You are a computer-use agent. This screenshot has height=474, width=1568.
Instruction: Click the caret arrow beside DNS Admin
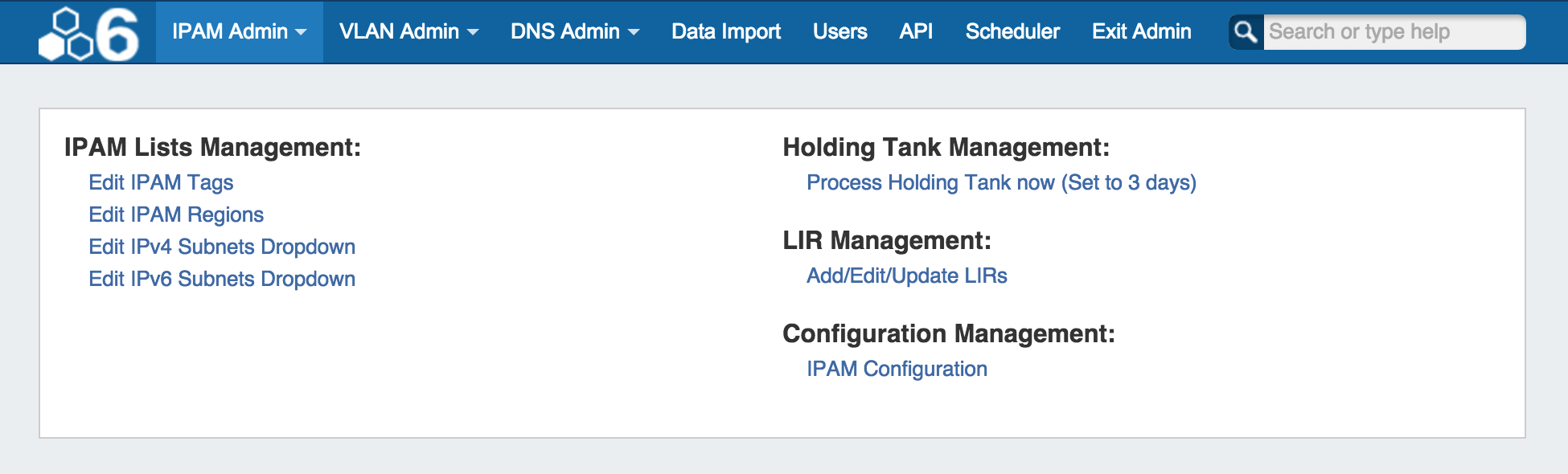634,33
